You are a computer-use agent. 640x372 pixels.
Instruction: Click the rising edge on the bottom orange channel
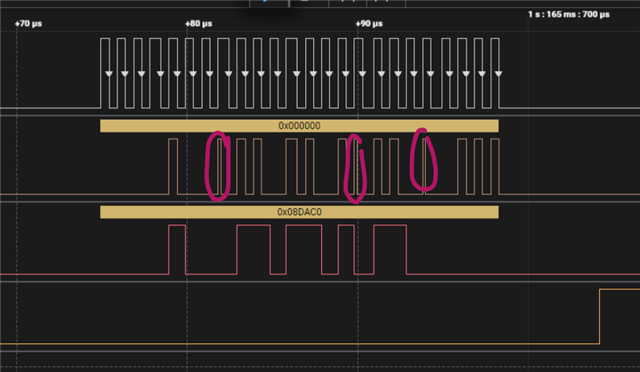coord(600,316)
